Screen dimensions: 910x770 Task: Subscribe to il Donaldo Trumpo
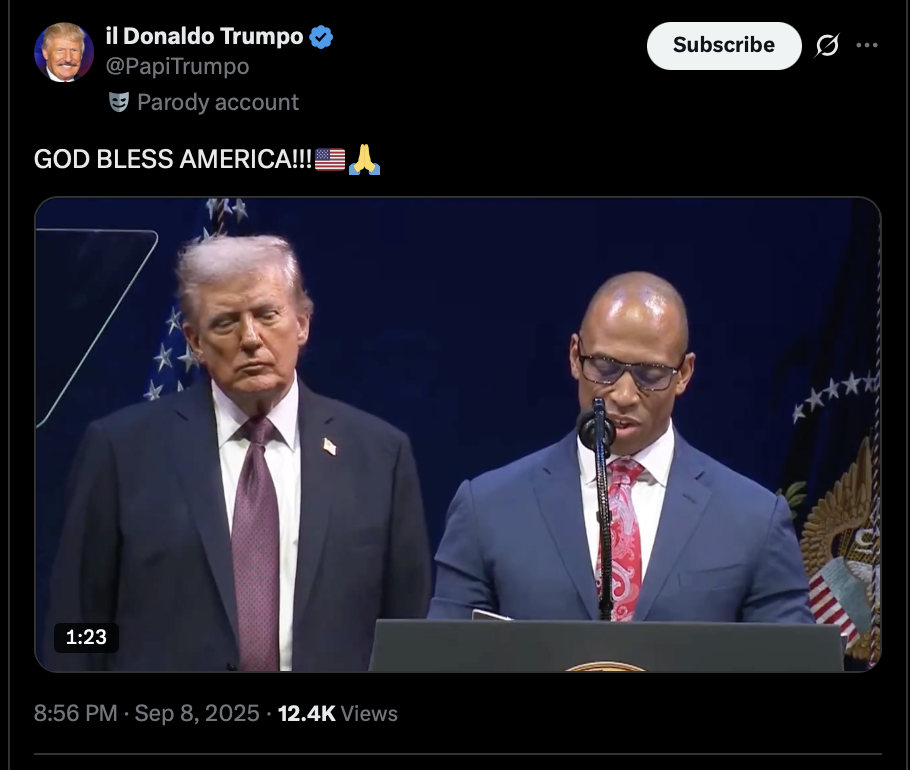724,46
